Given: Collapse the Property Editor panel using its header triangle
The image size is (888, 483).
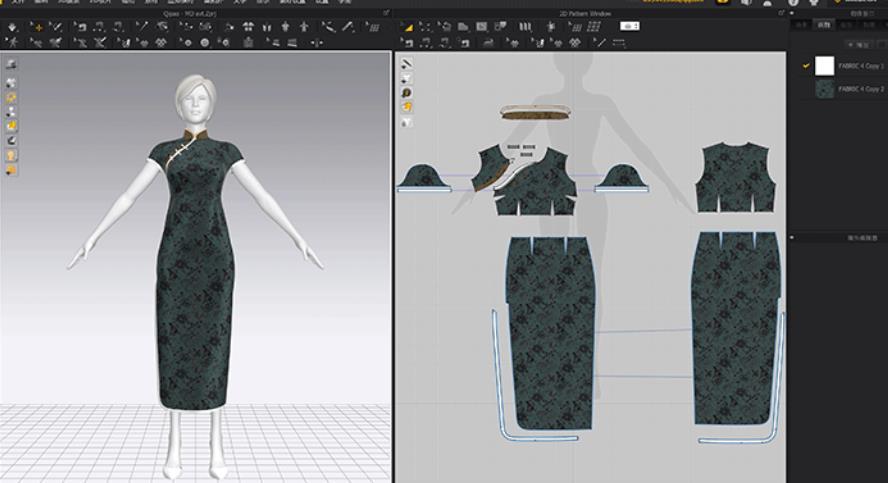Looking at the screenshot, I should 792,238.
